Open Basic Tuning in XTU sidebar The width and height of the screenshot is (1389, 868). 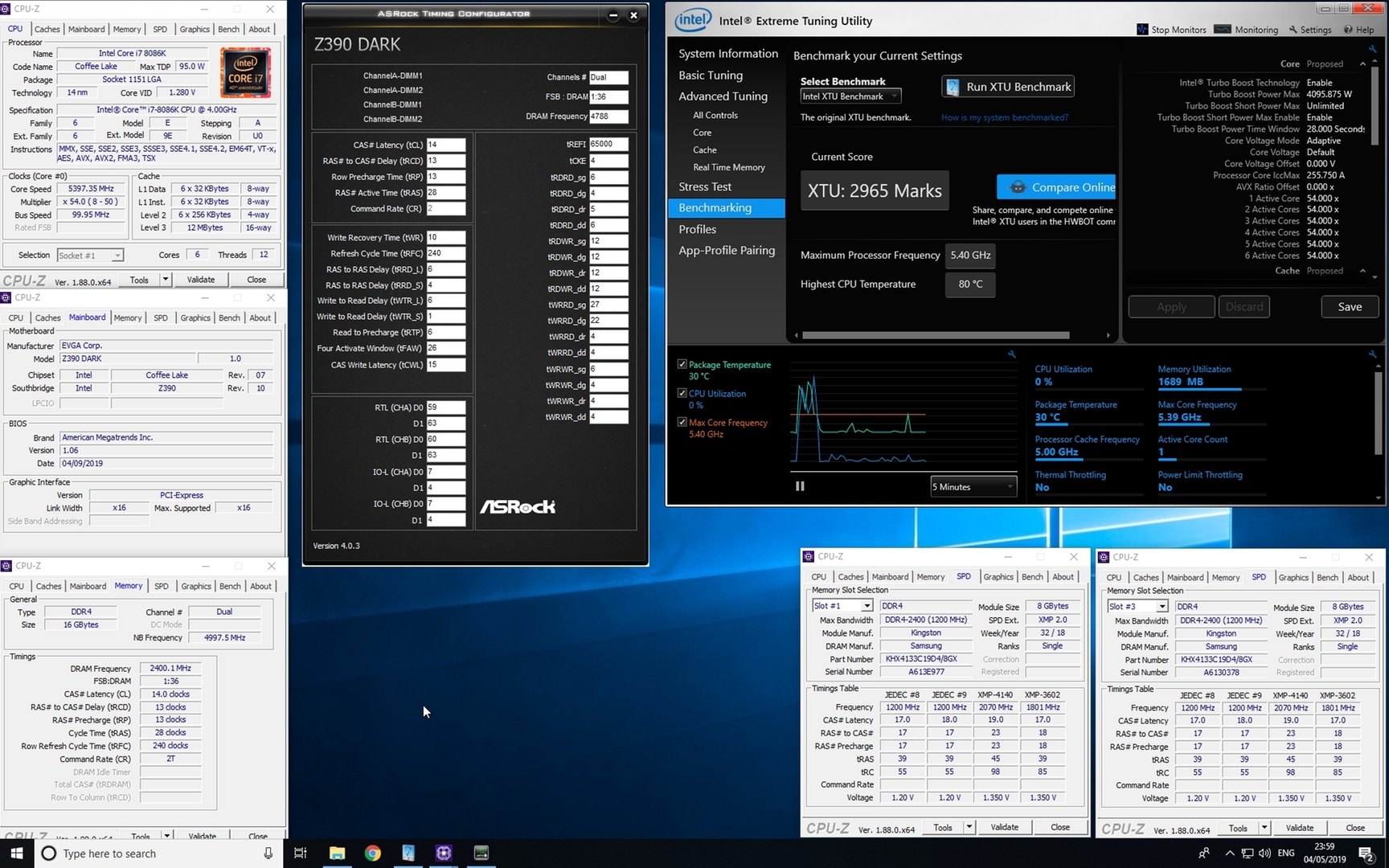[711, 76]
